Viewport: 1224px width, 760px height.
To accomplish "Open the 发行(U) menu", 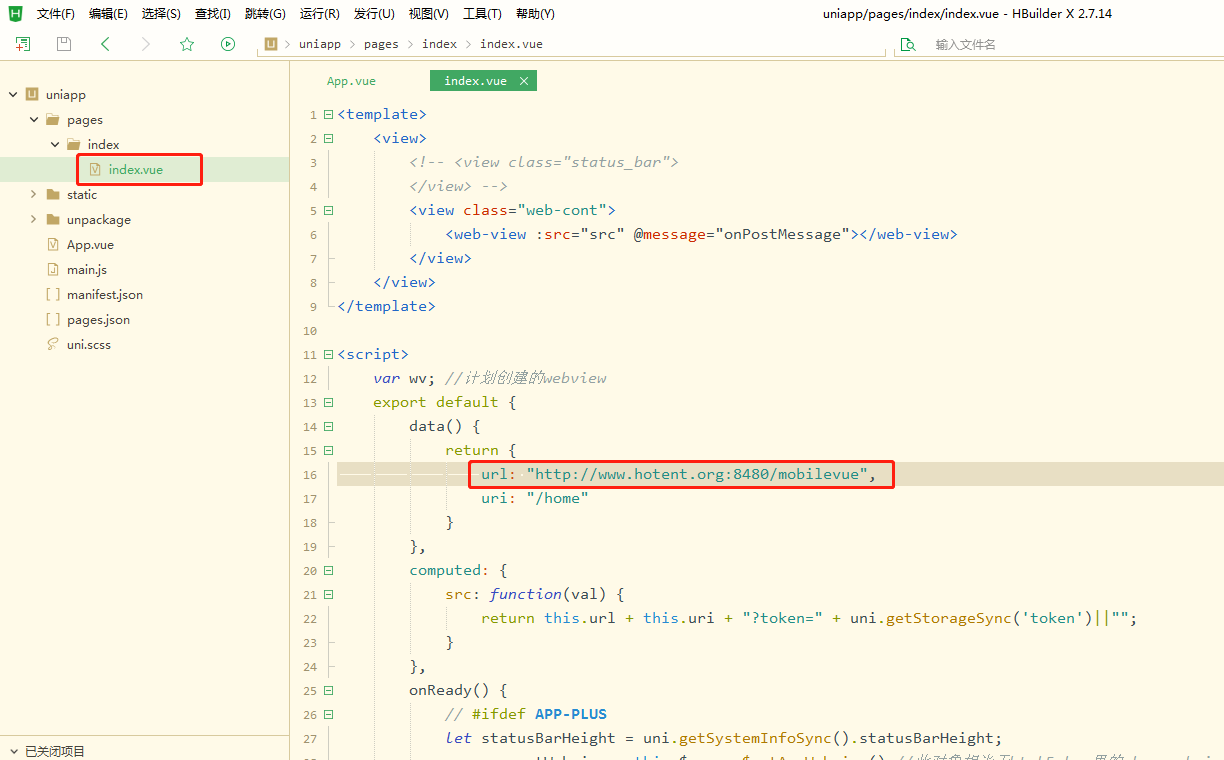I will point(374,14).
